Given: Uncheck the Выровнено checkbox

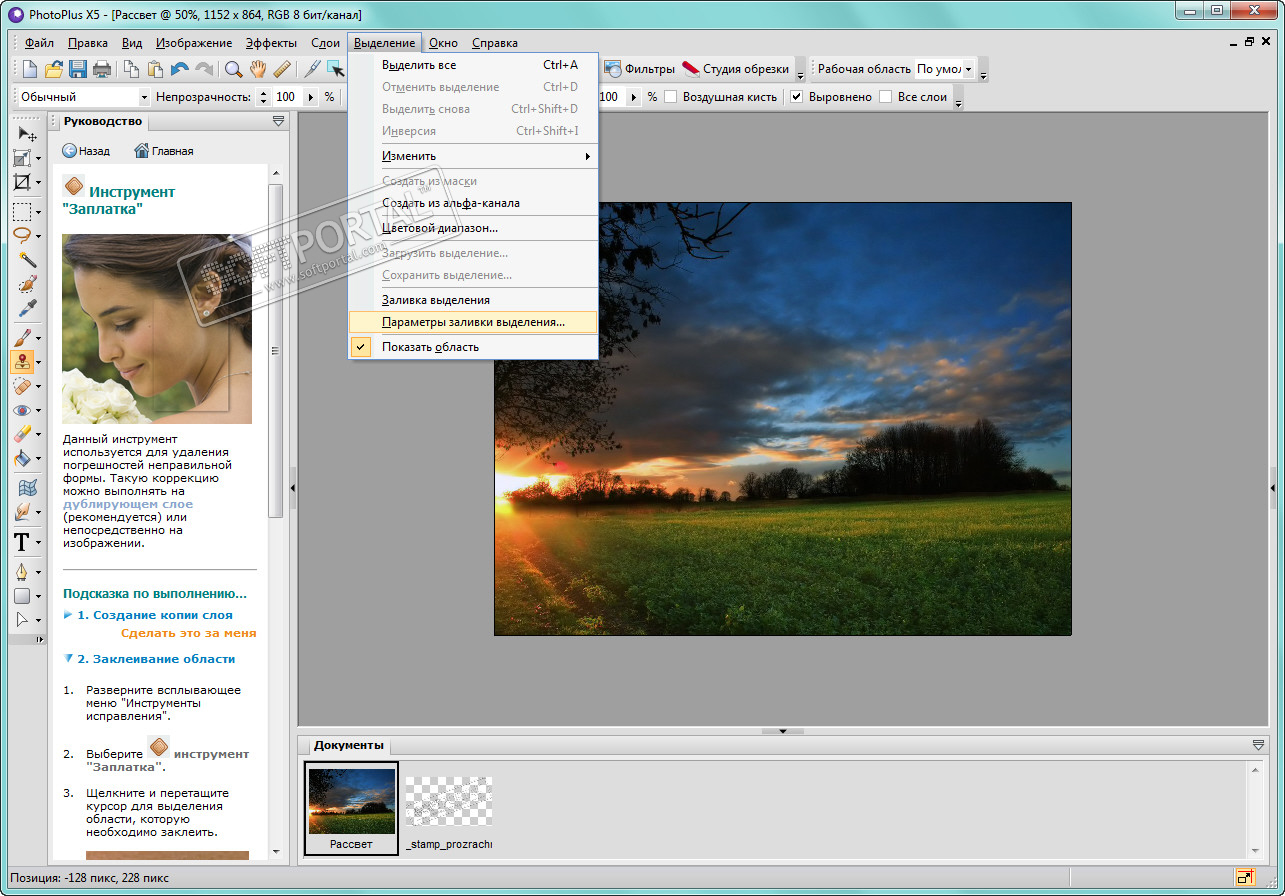Looking at the screenshot, I should tap(797, 97).
